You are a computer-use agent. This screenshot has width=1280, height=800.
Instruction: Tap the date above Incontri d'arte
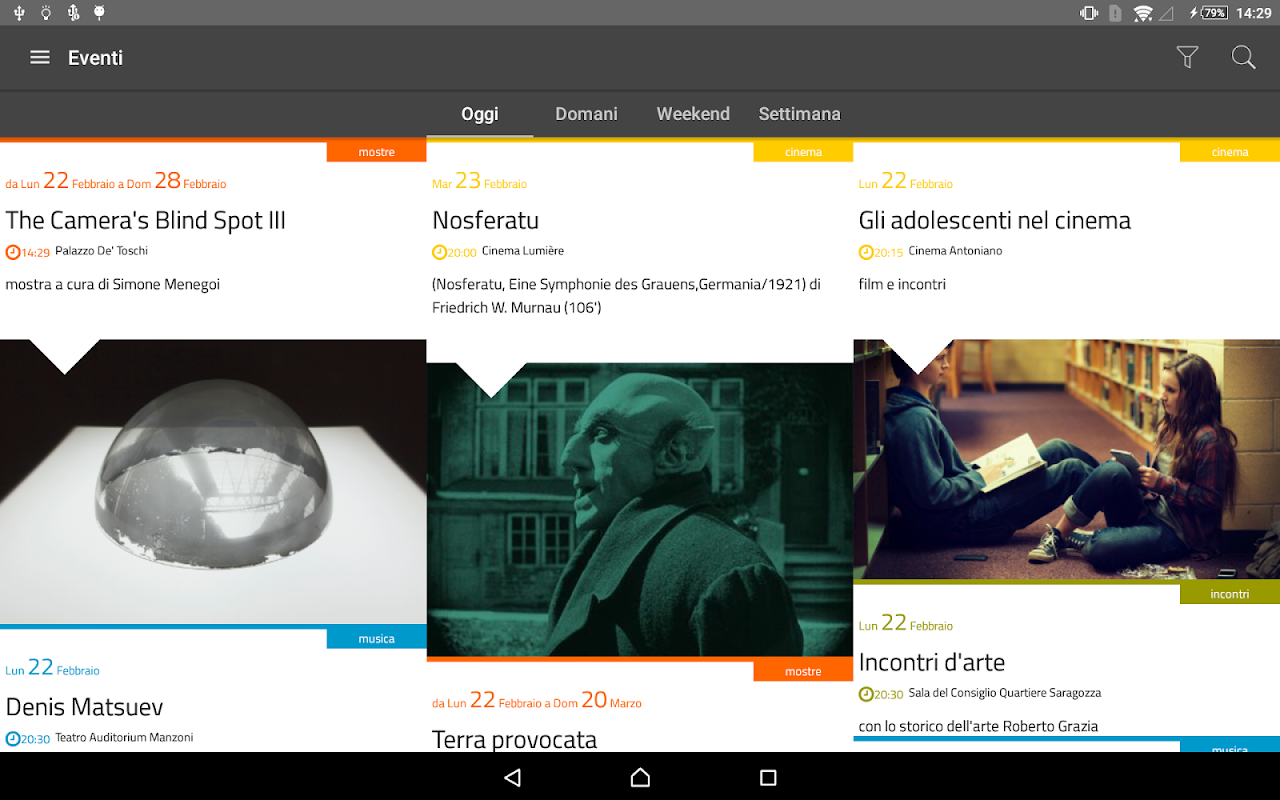(906, 623)
